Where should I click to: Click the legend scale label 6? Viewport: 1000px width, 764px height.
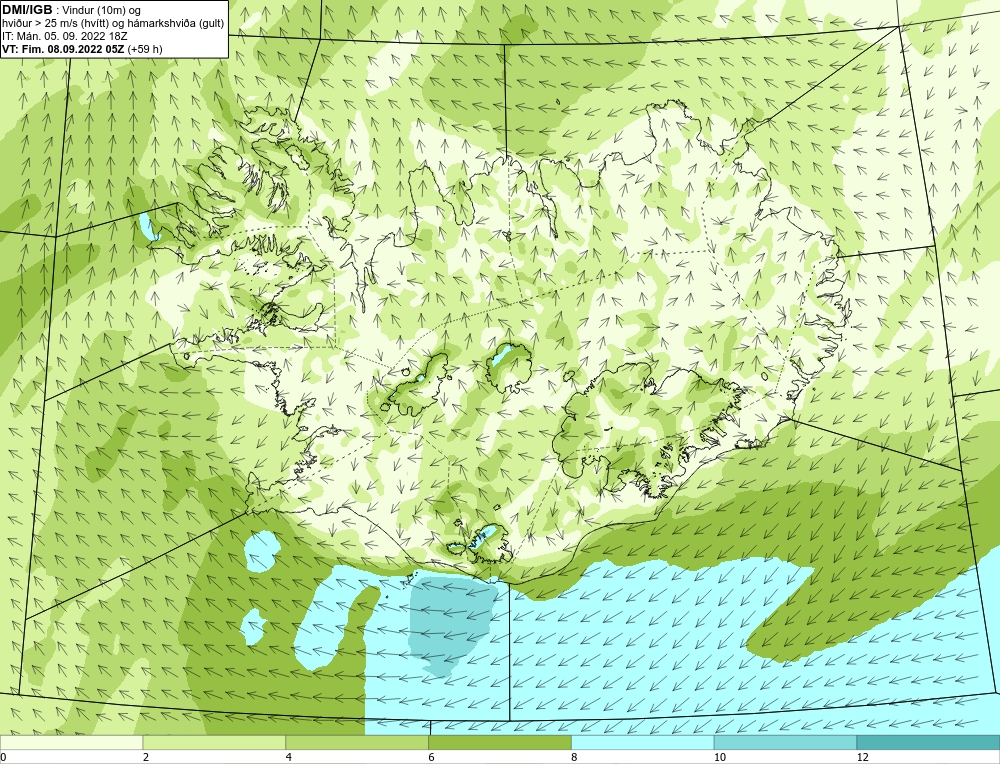pos(432,757)
